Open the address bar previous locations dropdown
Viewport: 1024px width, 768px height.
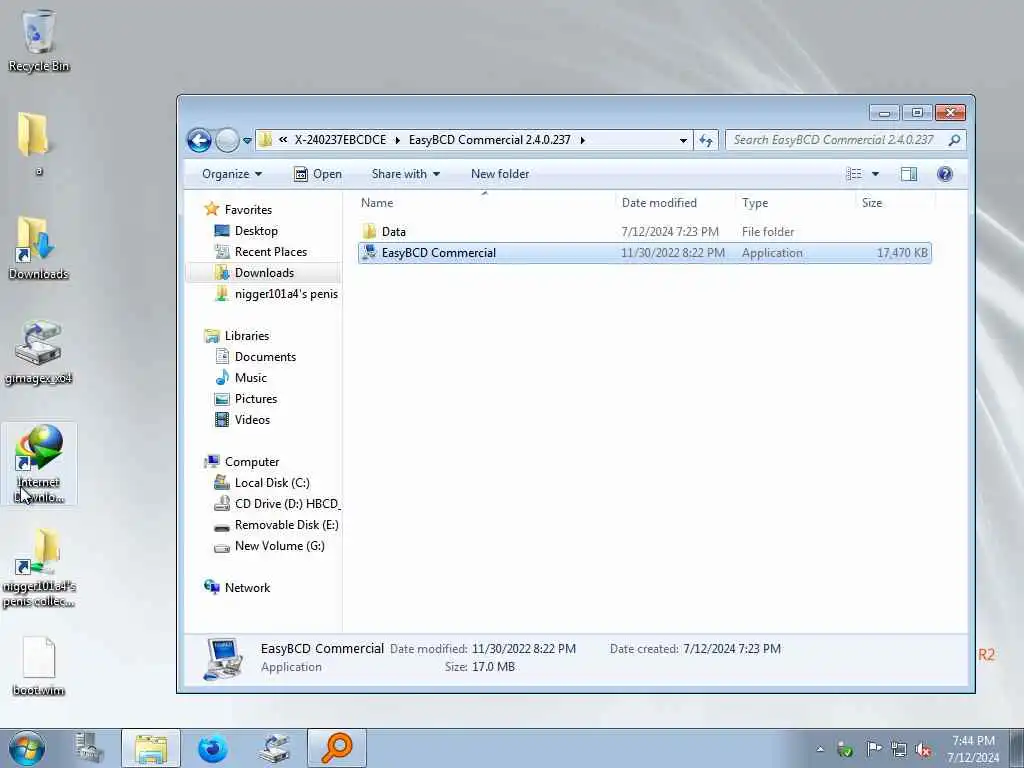683,140
